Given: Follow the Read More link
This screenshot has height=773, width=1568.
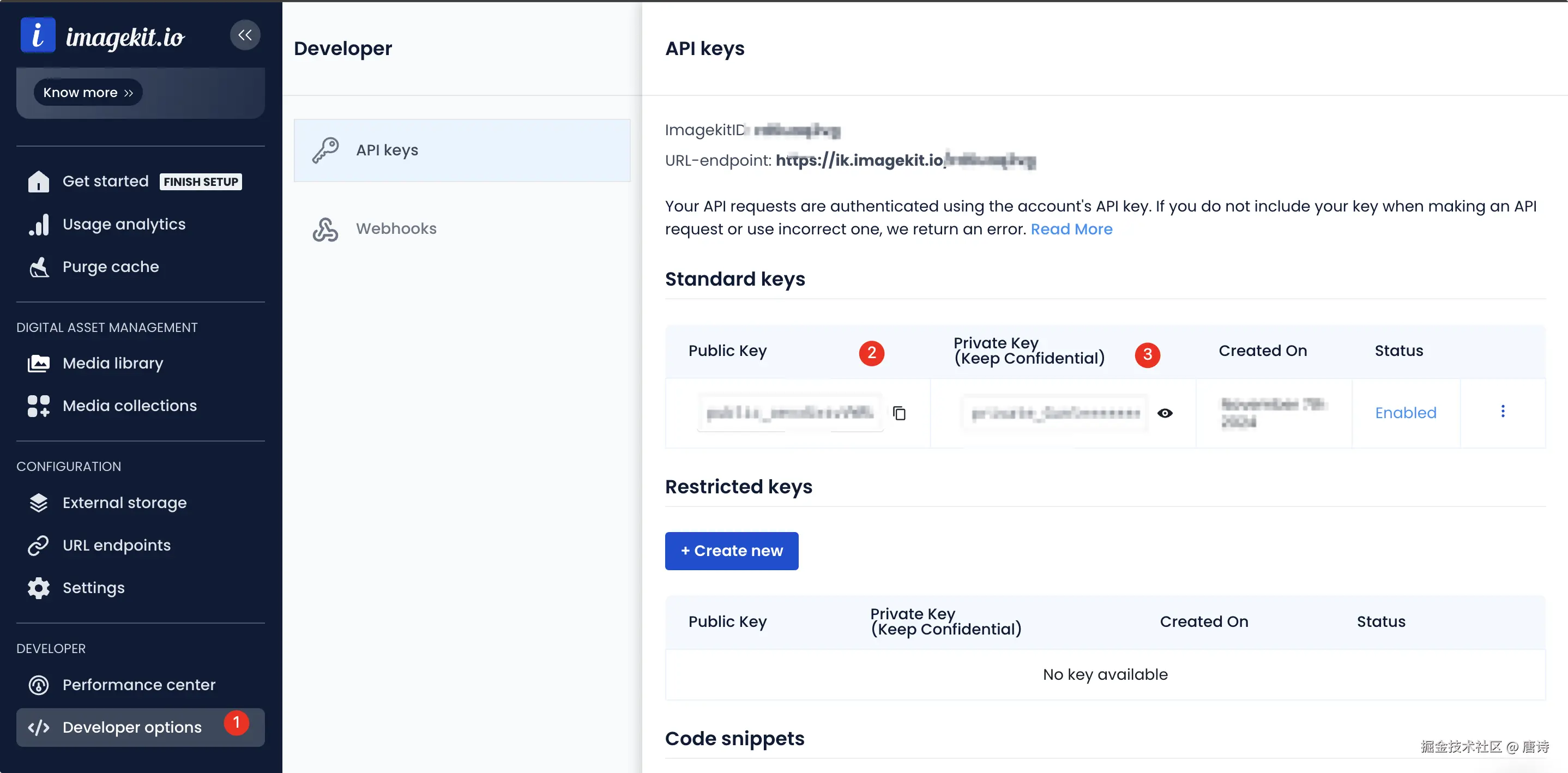Looking at the screenshot, I should (1071, 230).
